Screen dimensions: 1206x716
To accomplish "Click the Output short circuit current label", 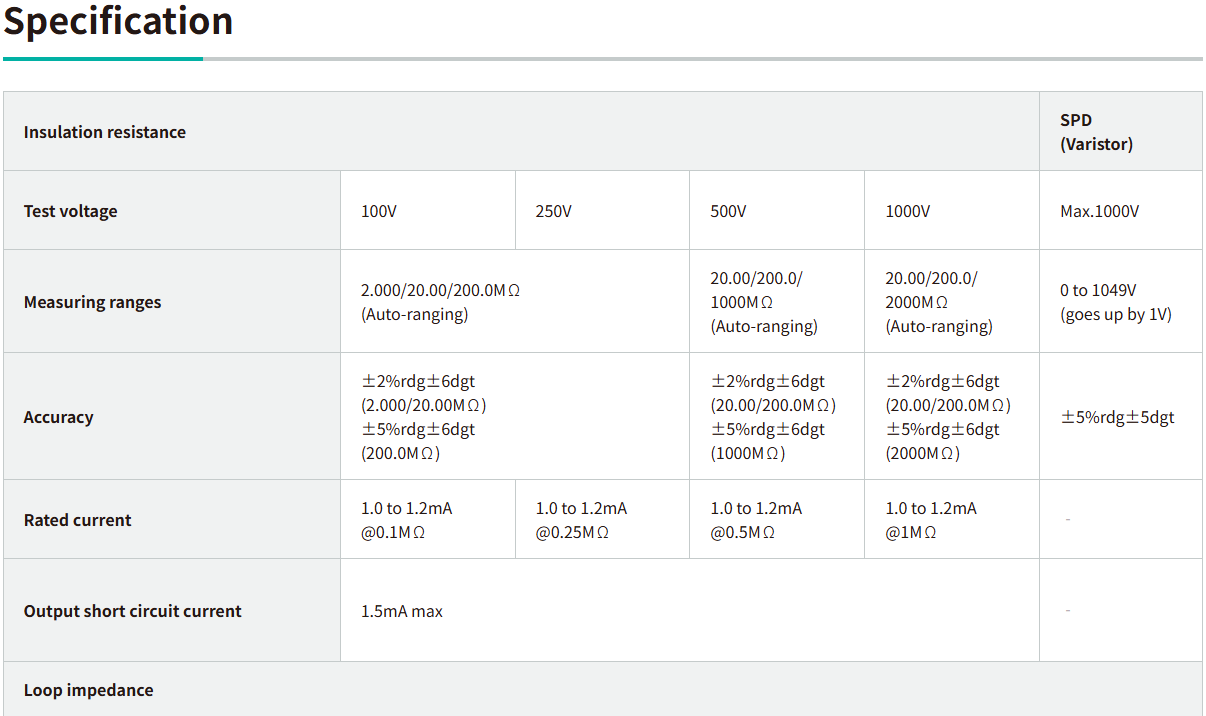I will click(132, 611).
